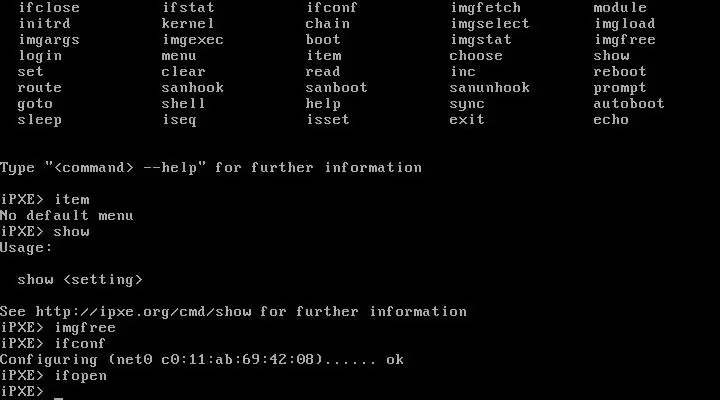
Task: Click the 'imgselect' command entry
Action: coord(489,24)
